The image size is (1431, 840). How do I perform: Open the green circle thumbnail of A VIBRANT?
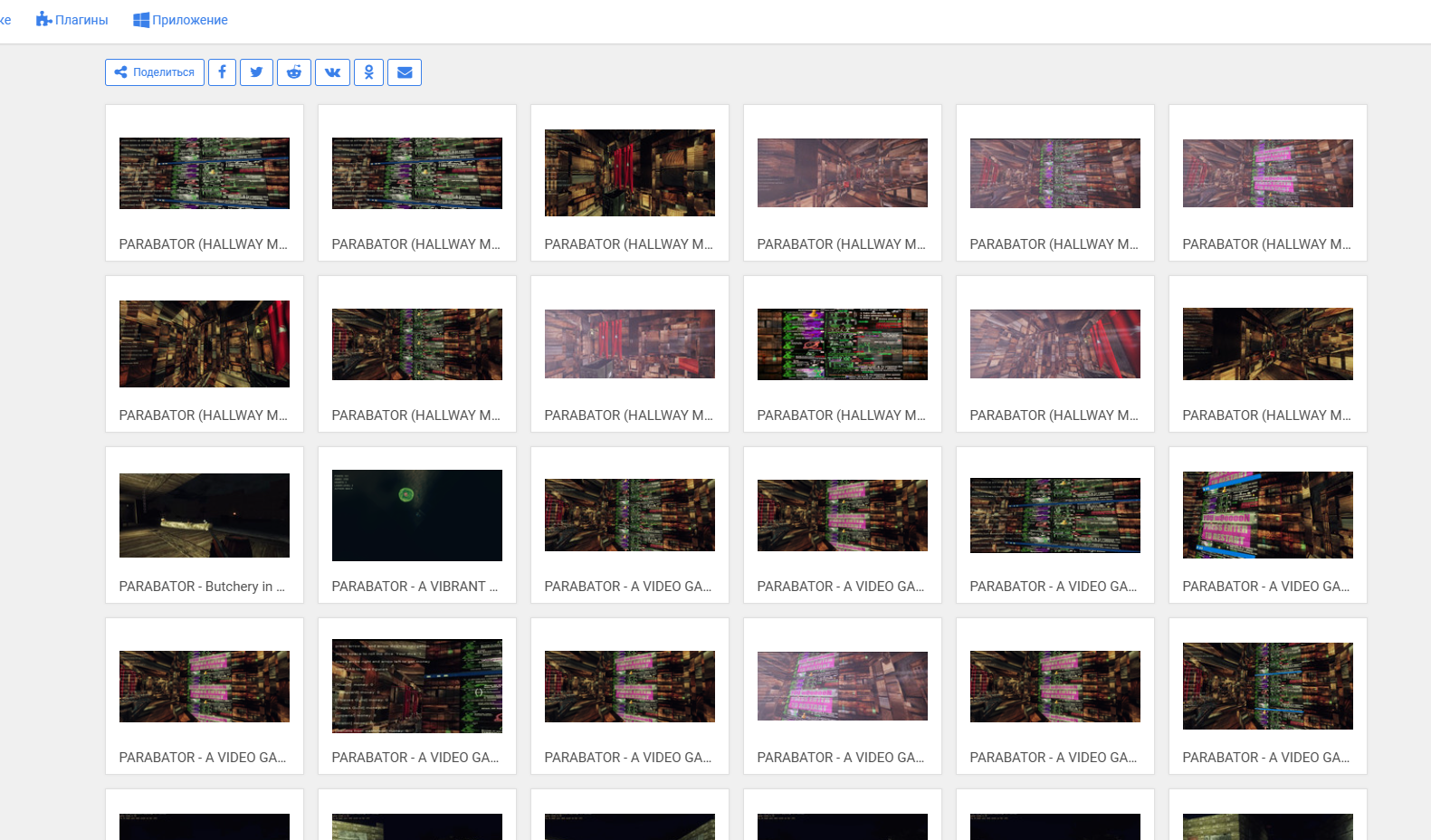(x=417, y=515)
